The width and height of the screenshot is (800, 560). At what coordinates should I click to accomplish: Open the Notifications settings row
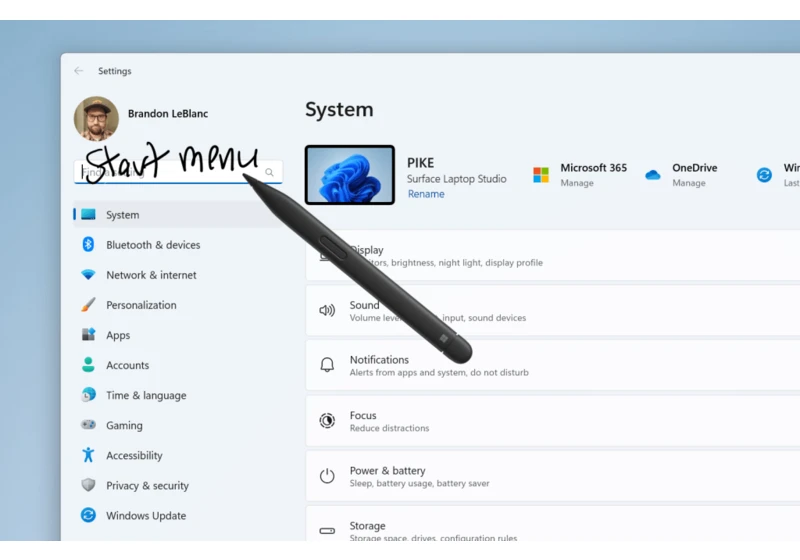point(553,365)
